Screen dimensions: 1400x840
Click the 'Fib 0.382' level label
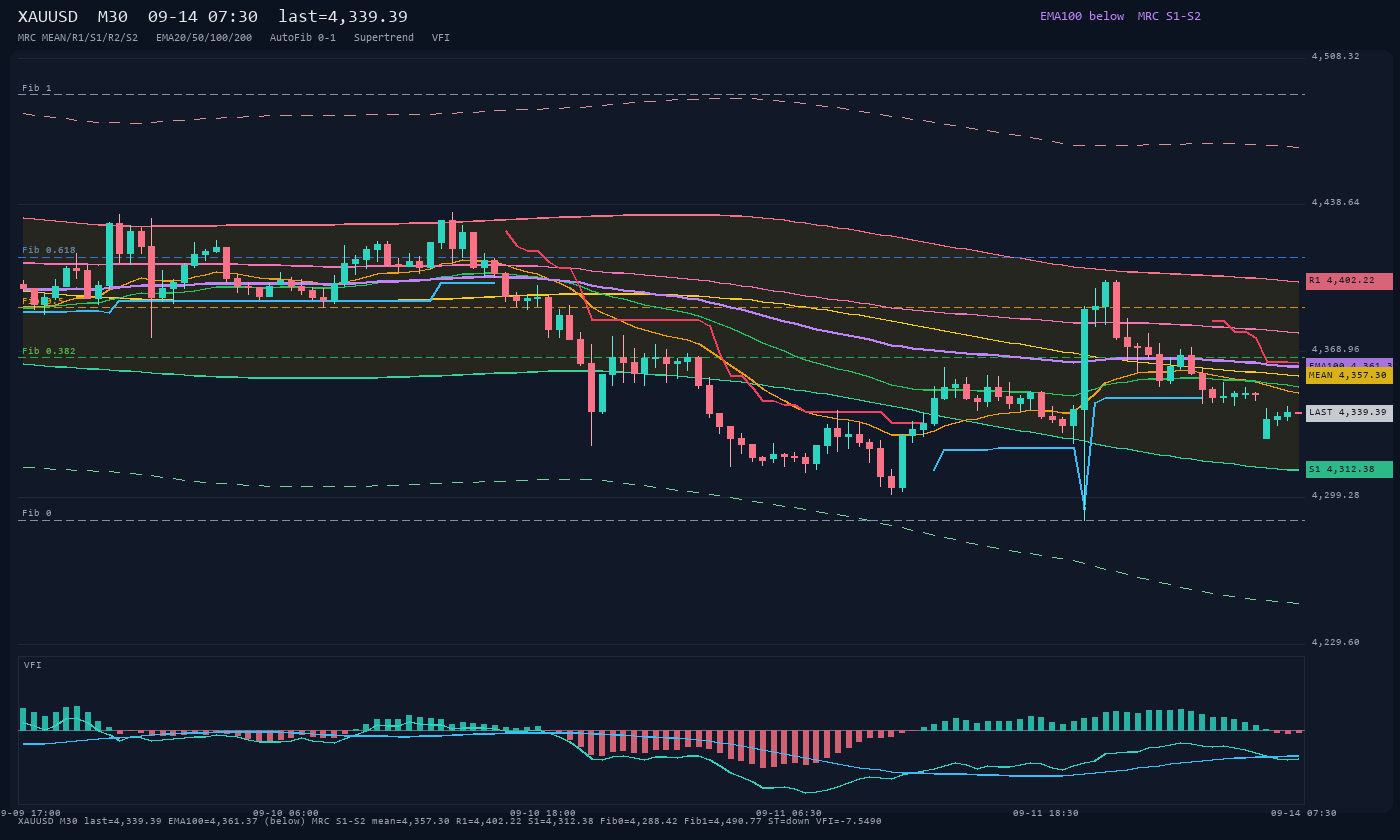(49, 351)
